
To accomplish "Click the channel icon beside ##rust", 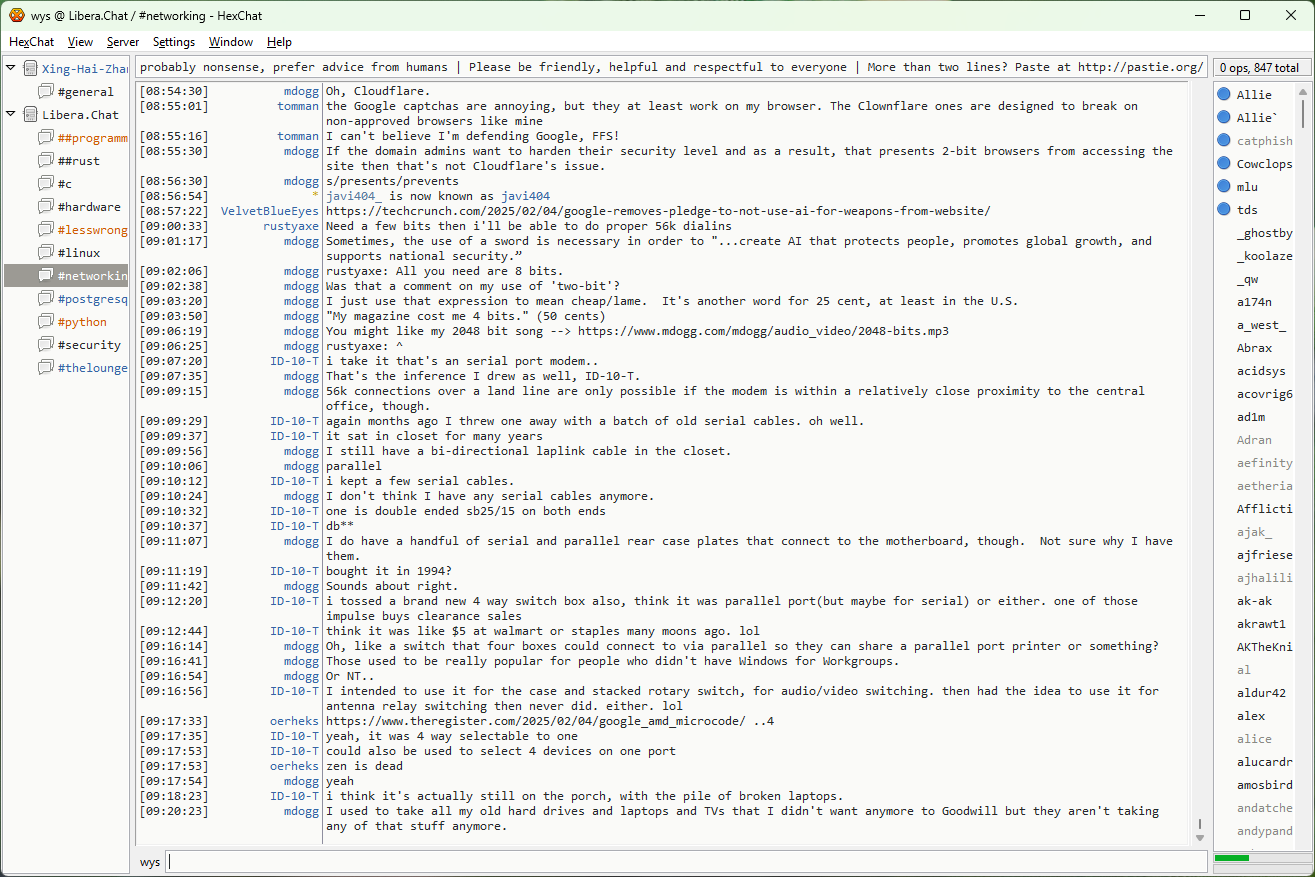I will tap(46, 161).
